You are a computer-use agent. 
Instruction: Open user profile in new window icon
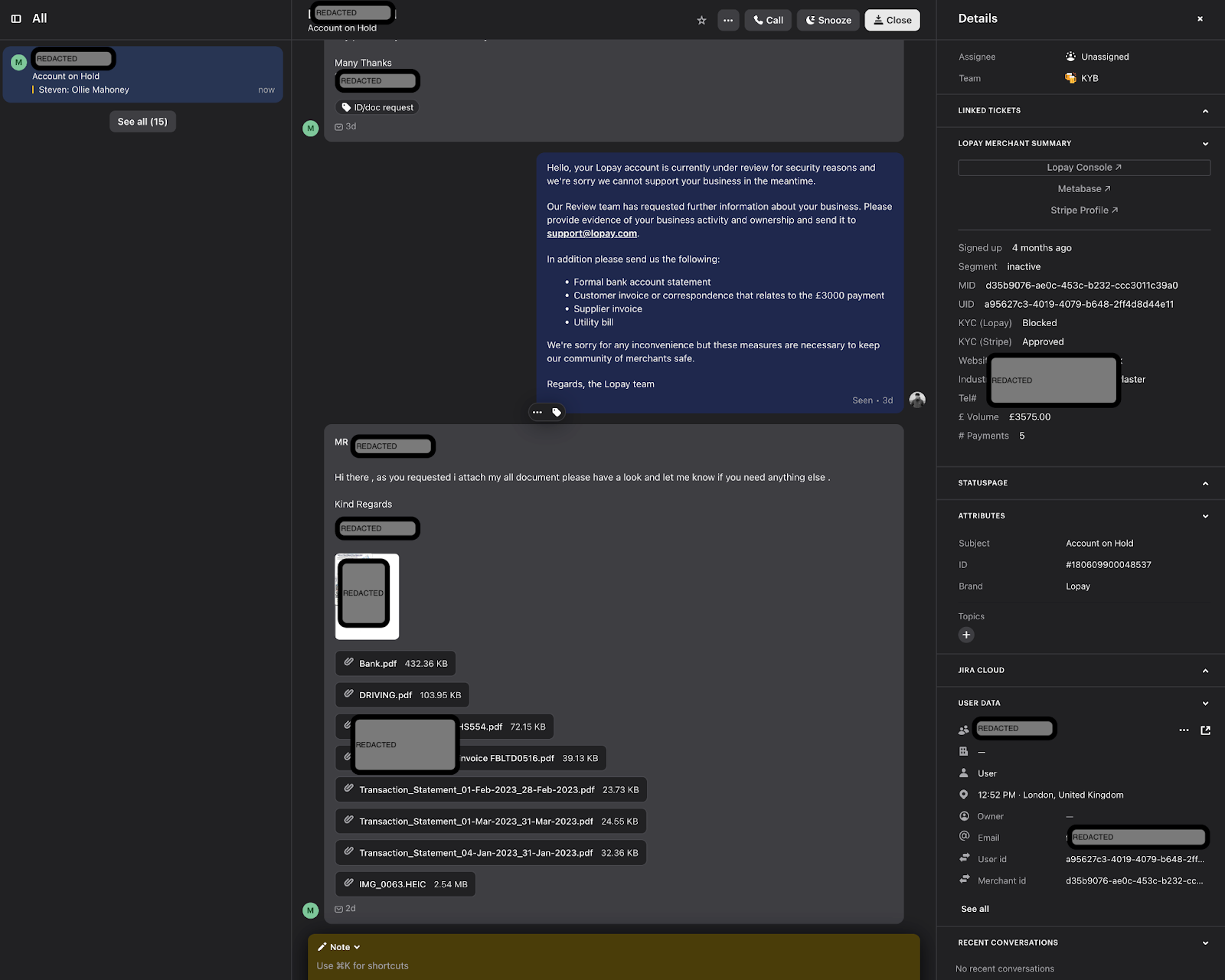pos(1205,730)
